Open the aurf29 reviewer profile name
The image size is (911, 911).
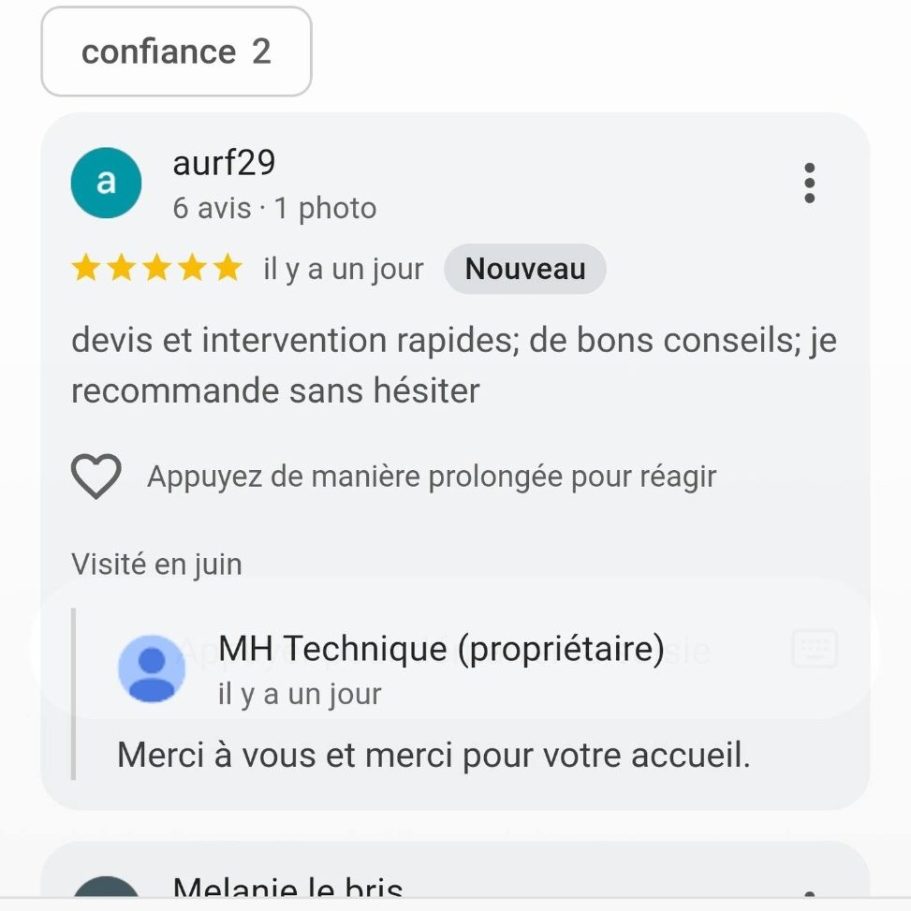[x=224, y=163]
